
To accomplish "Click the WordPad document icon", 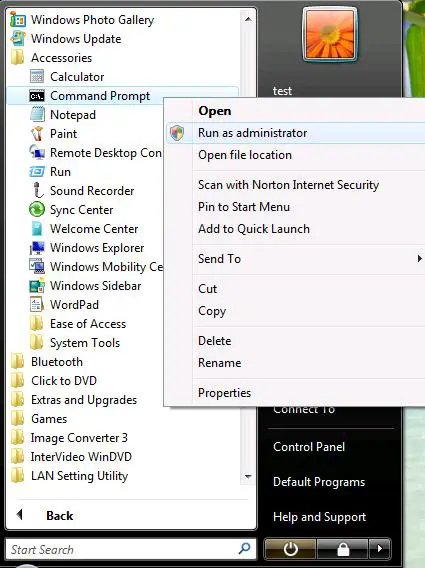I will click(x=37, y=304).
